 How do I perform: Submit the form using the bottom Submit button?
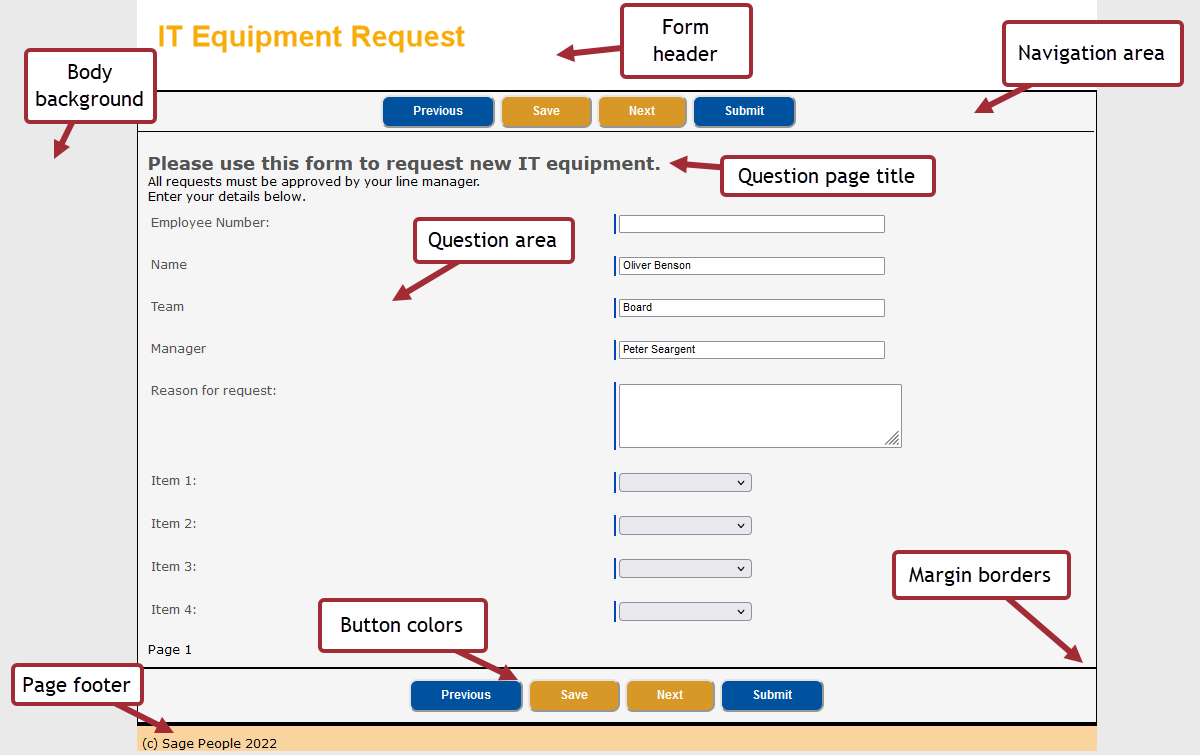pyautogui.click(x=772, y=695)
